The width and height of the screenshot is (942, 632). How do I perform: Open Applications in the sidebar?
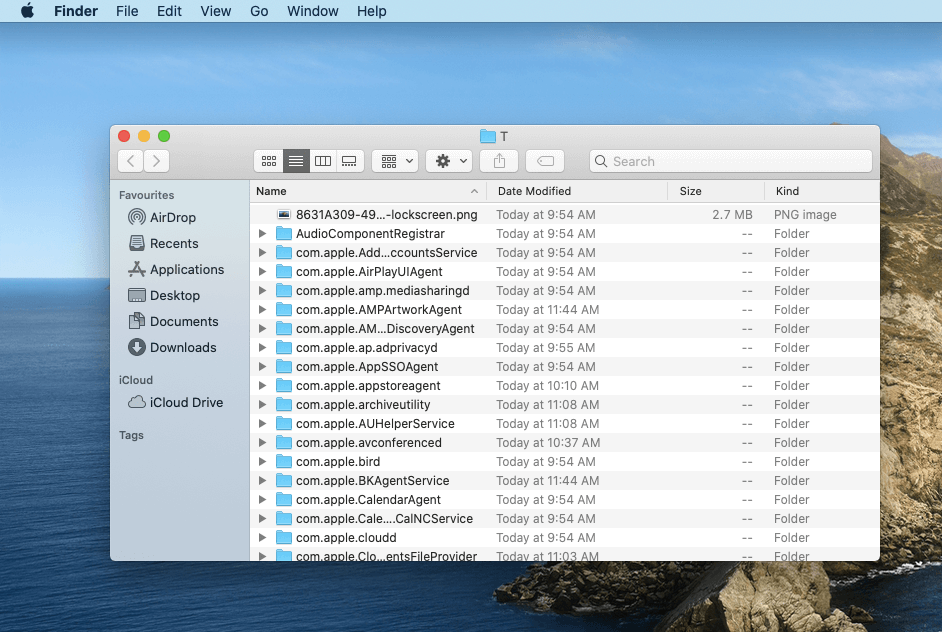(176, 269)
